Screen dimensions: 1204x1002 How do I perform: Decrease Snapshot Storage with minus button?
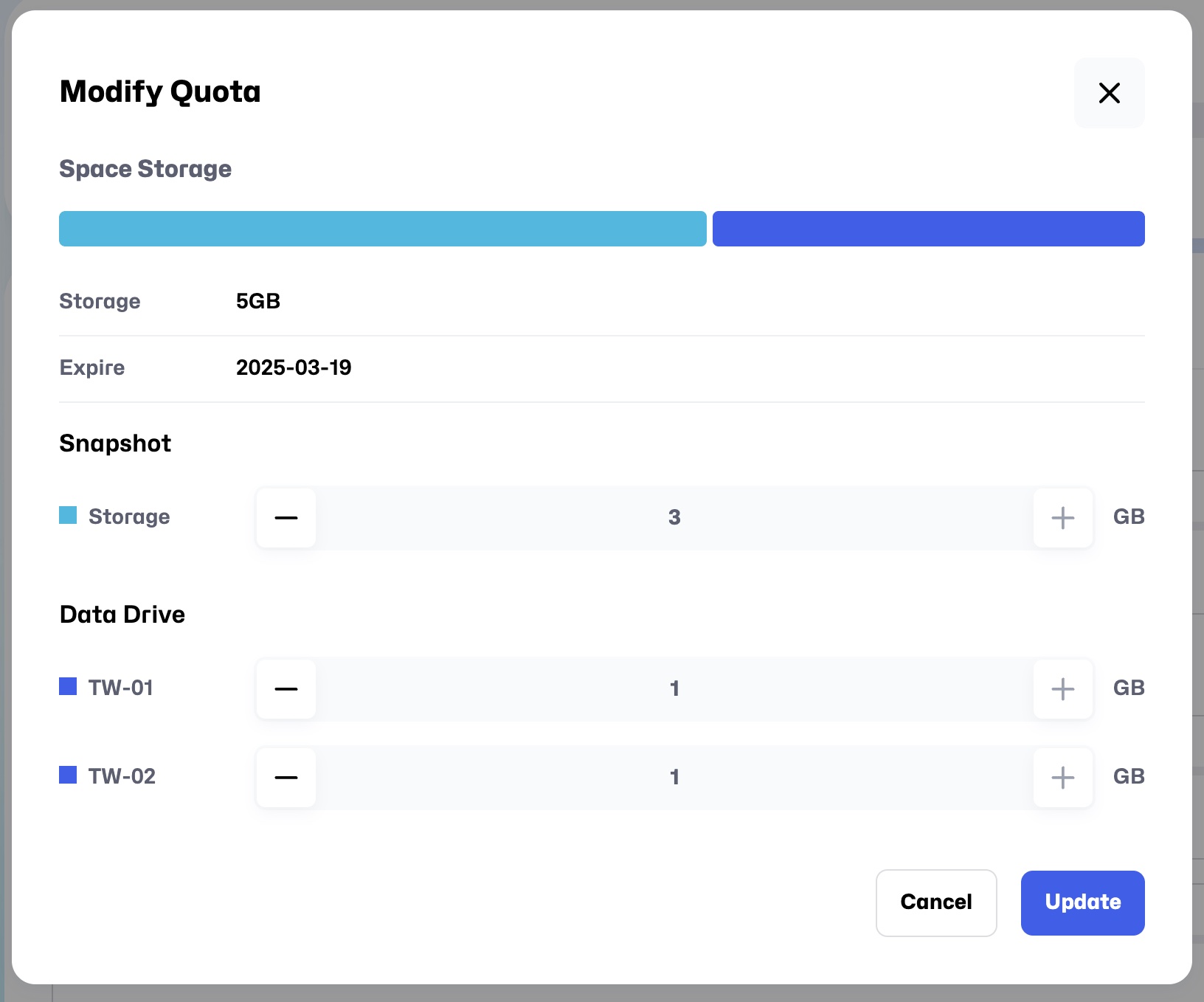coord(286,517)
